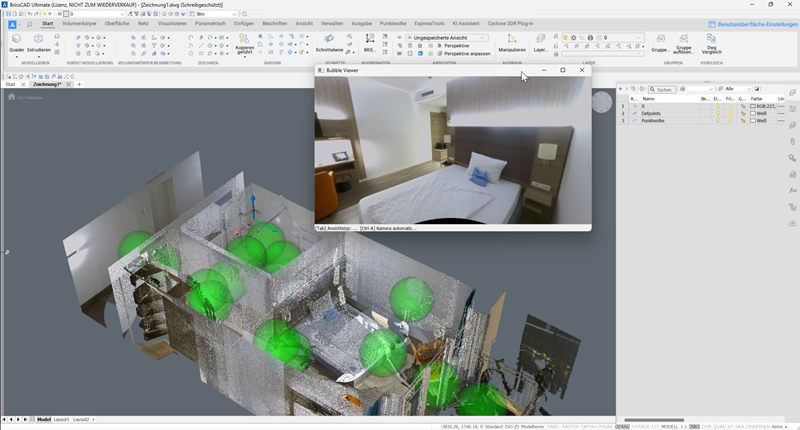Toggle Punktwolke layer lightbulb

[x=718, y=120]
